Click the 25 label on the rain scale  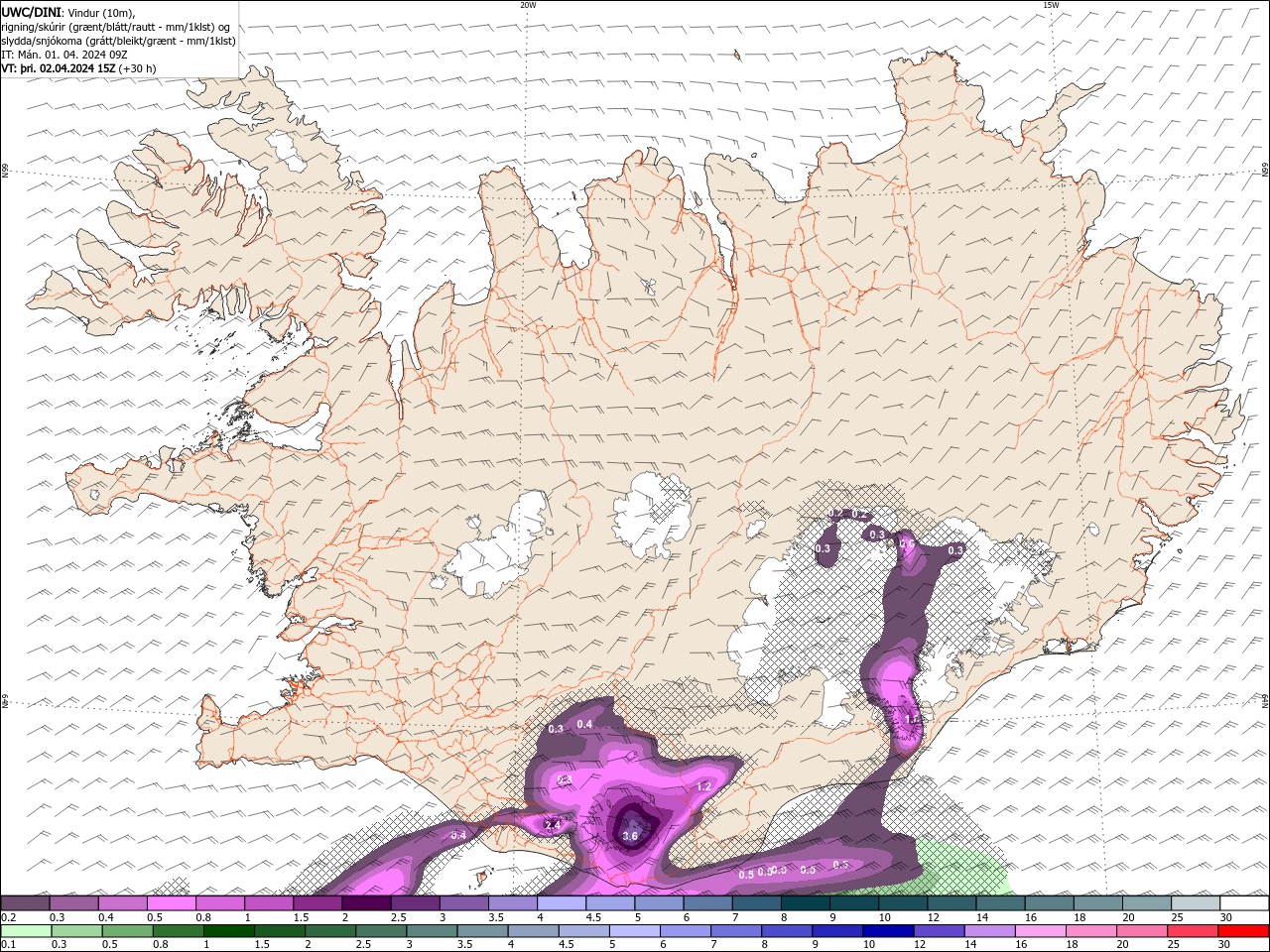pyautogui.click(x=1173, y=945)
